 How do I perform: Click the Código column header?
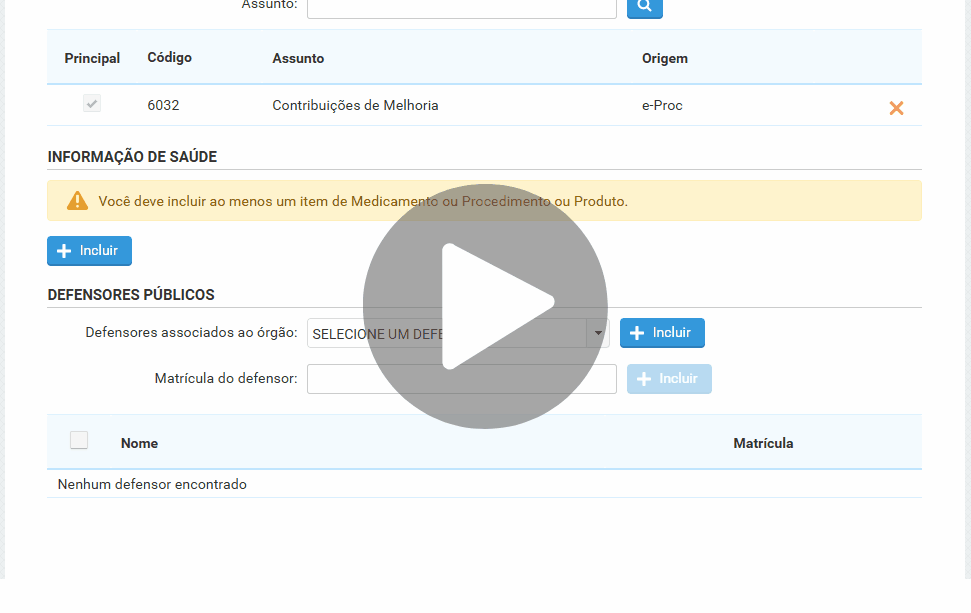(169, 58)
